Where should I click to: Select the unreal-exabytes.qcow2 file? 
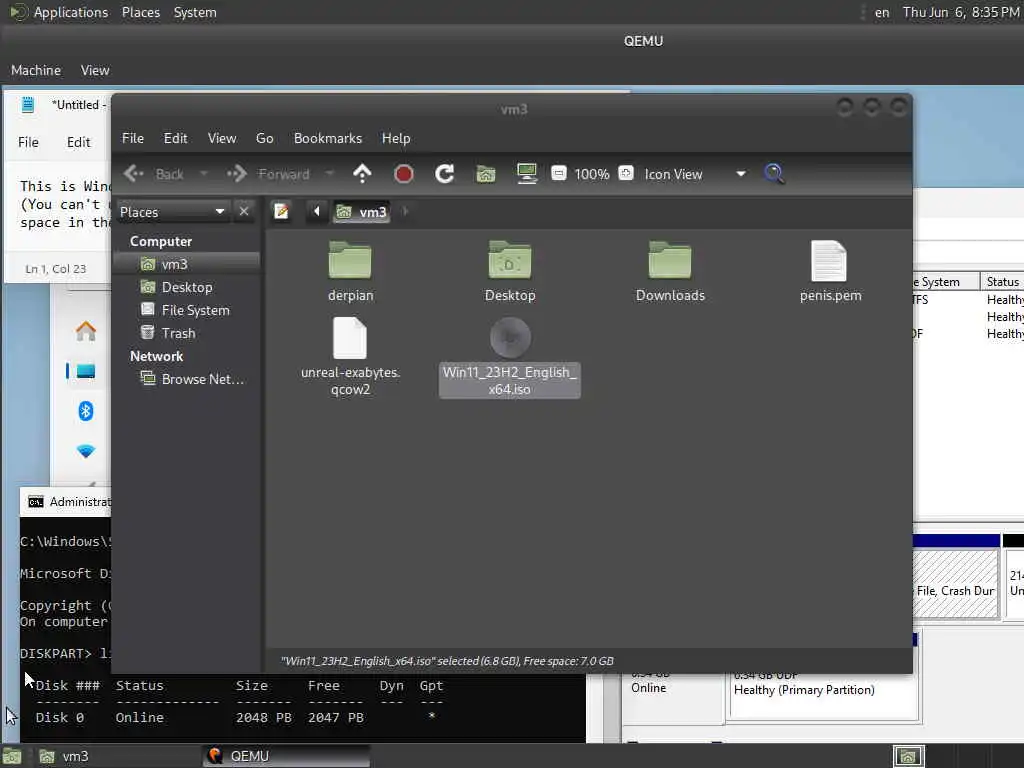point(350,357)
